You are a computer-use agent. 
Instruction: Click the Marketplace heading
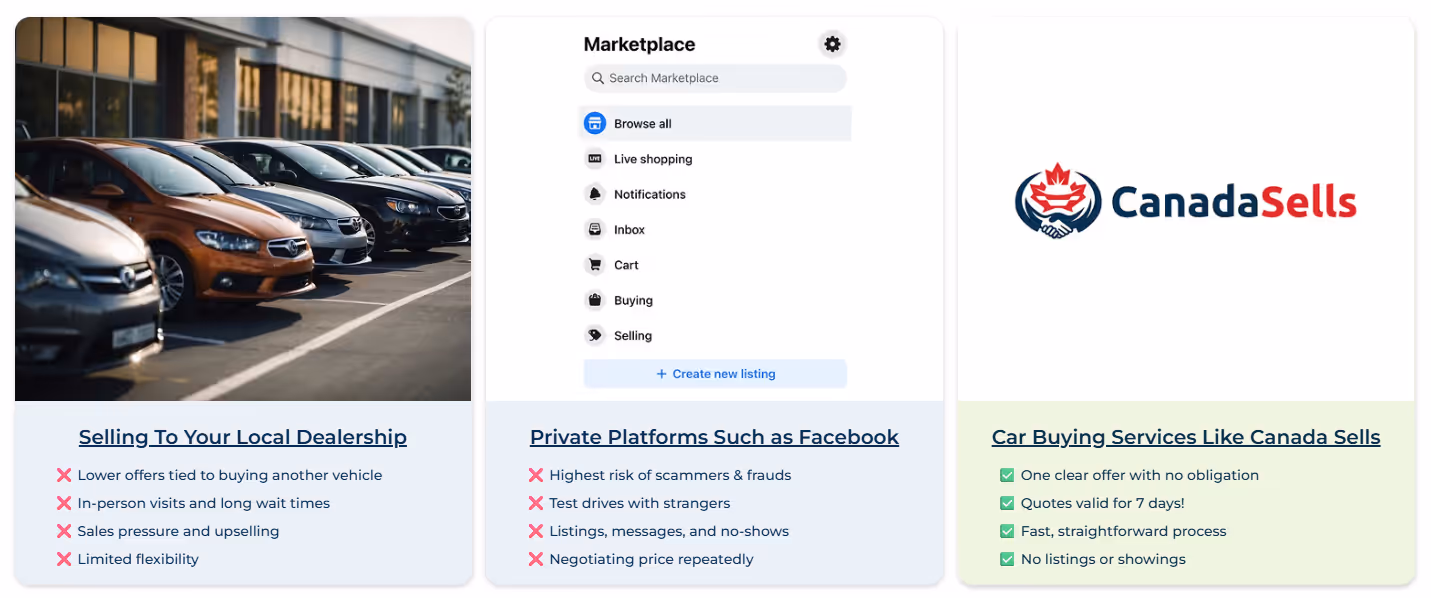click(x=639, y=44)
